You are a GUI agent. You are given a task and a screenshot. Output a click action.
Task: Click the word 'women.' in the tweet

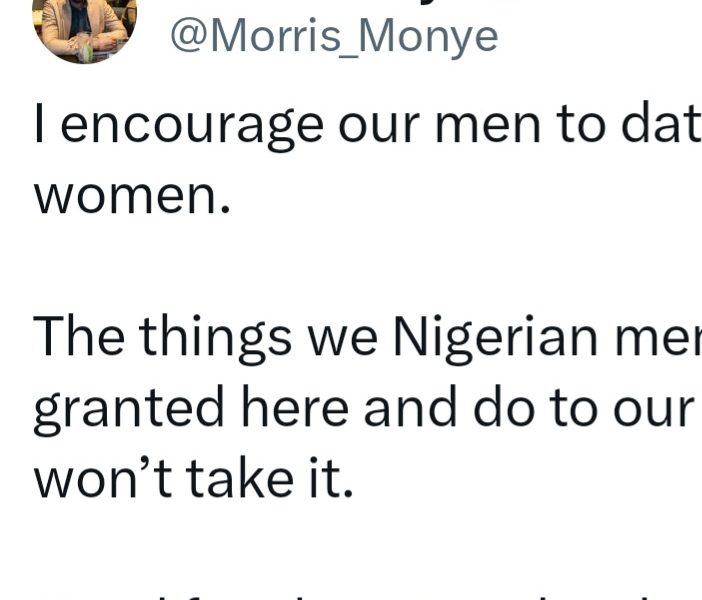[x=132, y=197]
